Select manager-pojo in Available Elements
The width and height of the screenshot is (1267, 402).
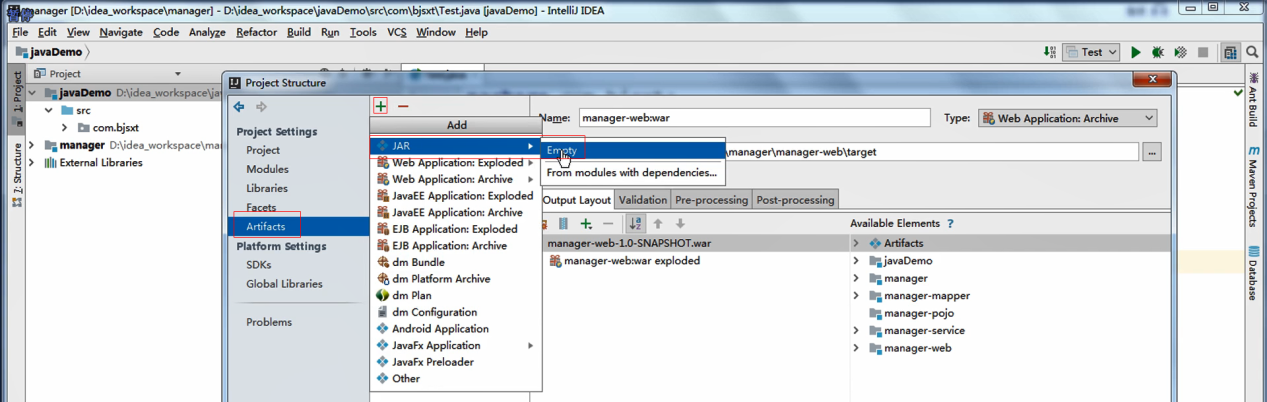click(x=919, y=313)
